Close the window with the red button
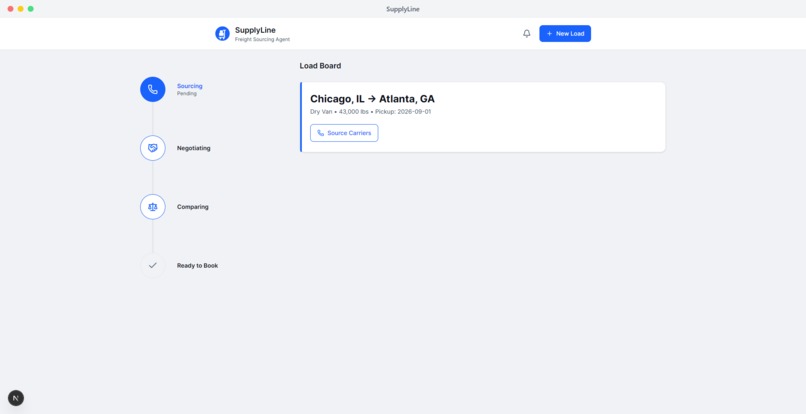806x414 pixels. click(x=10, y=9)
